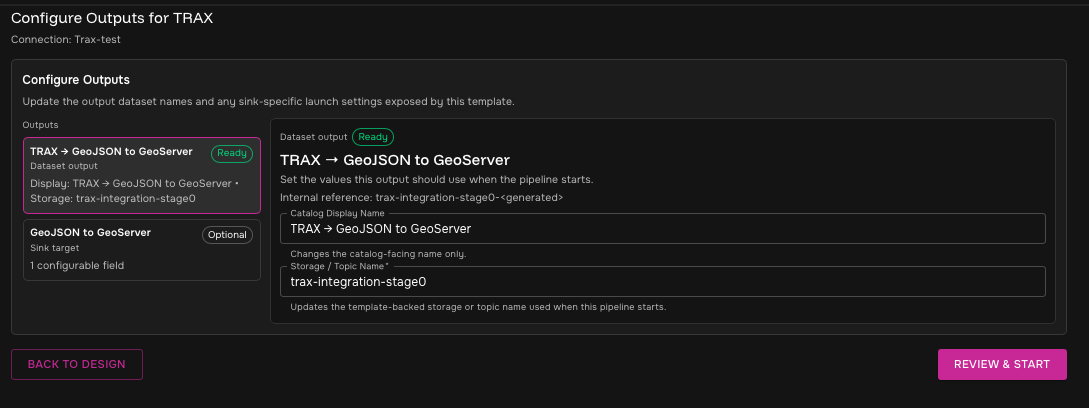This screenshot has width=1089, height=408.
Task: Click the 'Storage: trax-integration-stage0' card text
Action: click(113, 198)
